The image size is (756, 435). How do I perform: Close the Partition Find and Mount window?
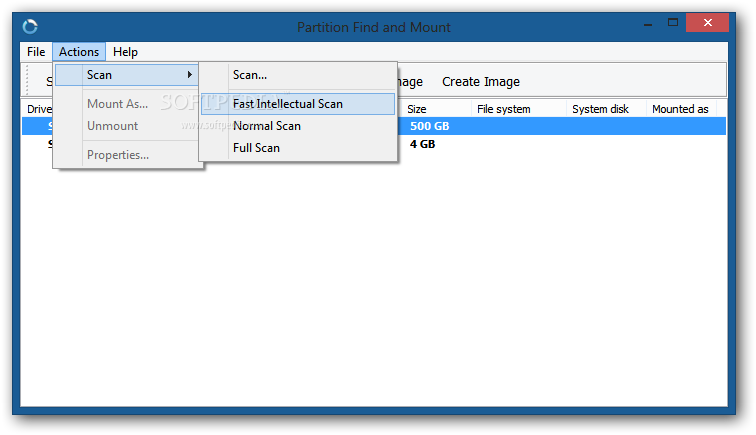point(707,23)
